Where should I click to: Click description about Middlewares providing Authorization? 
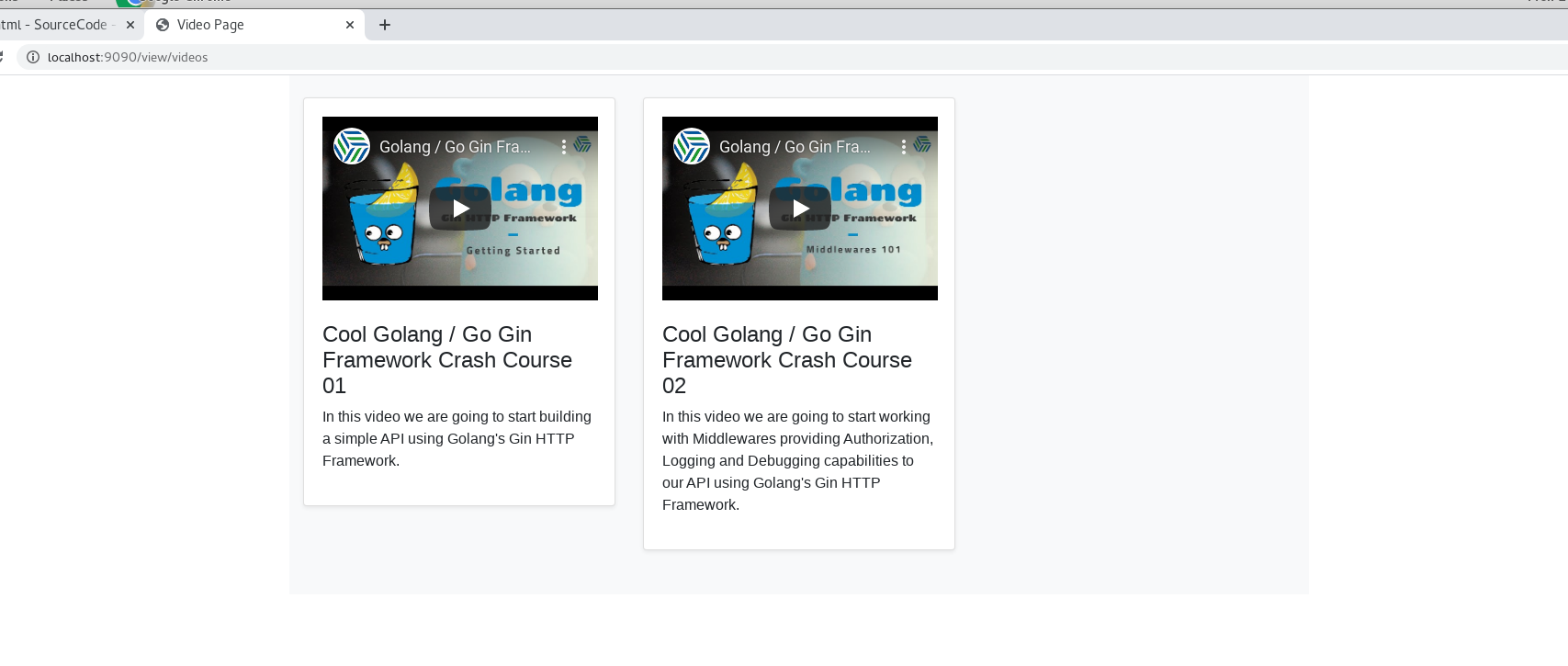point(797,461)
